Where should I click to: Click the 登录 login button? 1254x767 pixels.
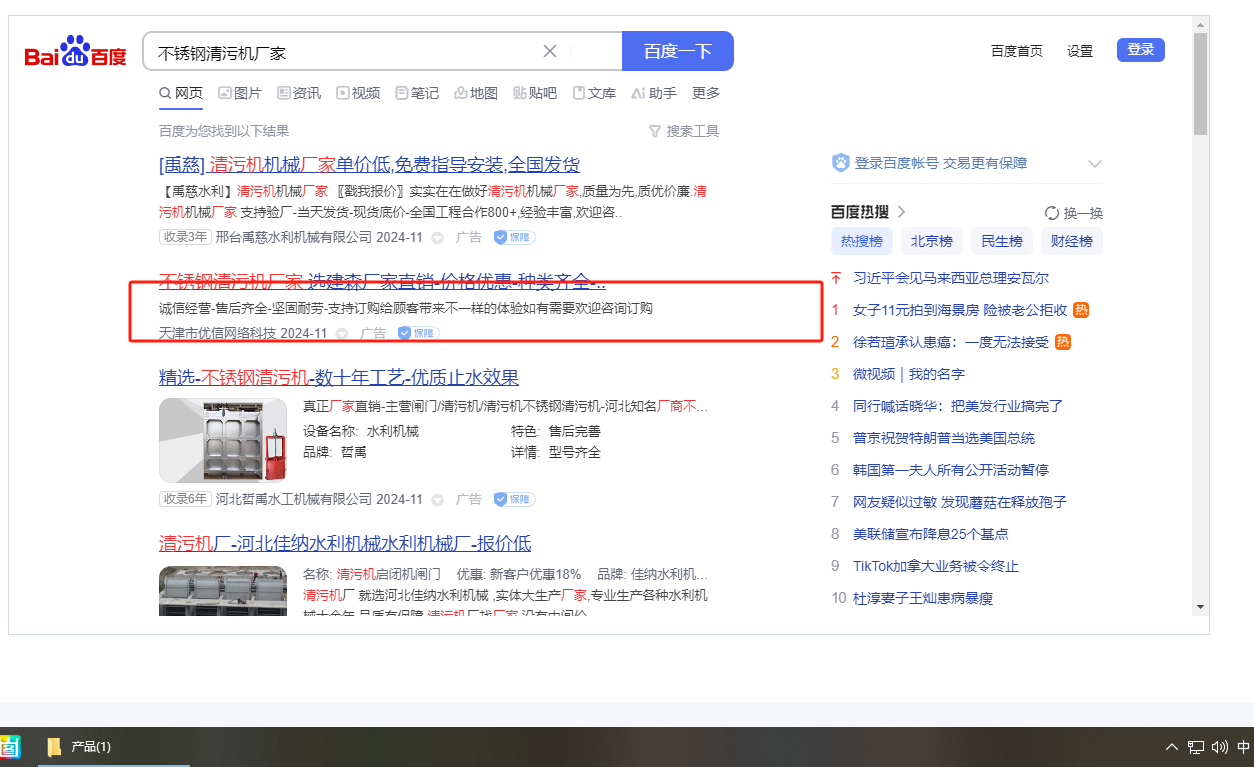click(x=1140, y=50)
